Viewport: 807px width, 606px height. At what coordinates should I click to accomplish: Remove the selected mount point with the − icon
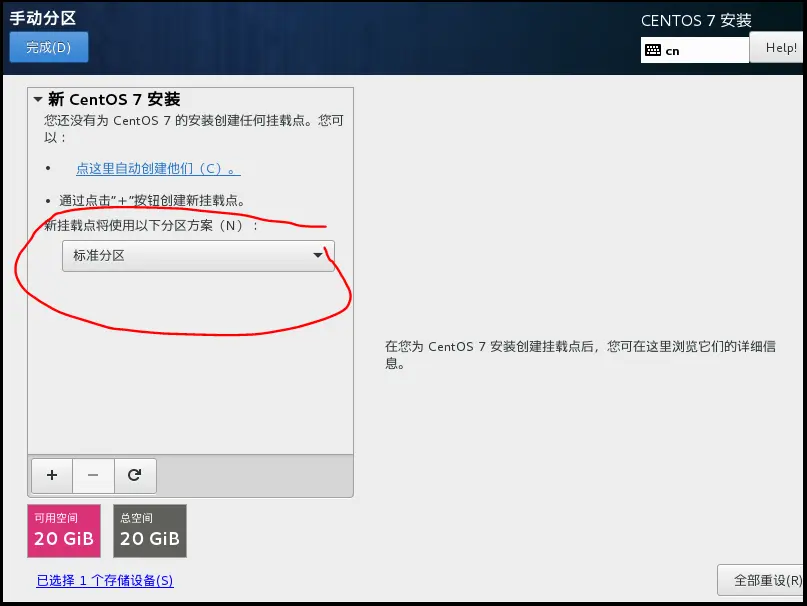coord(93,476)
